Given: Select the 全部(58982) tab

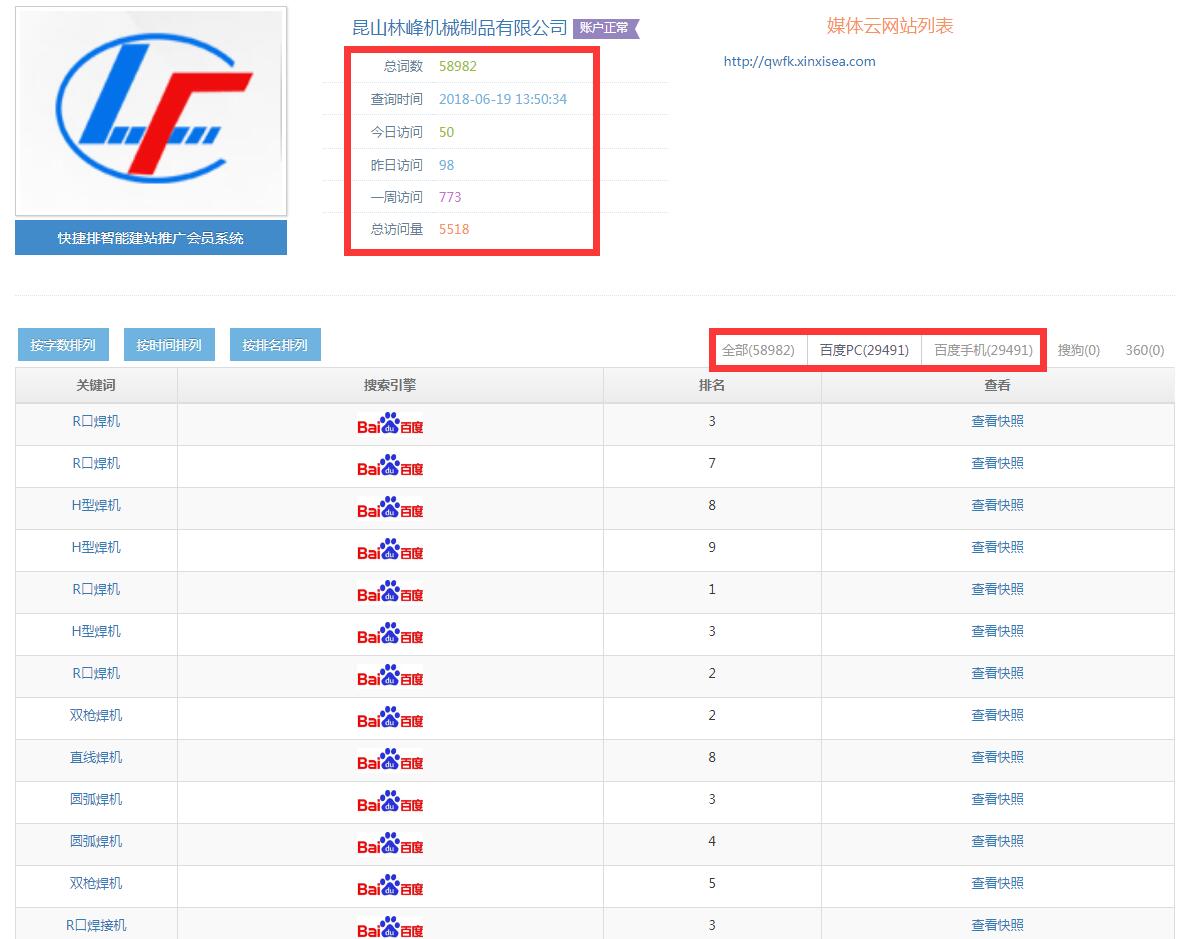Looking at the screenshot, I should click(758, 350).
